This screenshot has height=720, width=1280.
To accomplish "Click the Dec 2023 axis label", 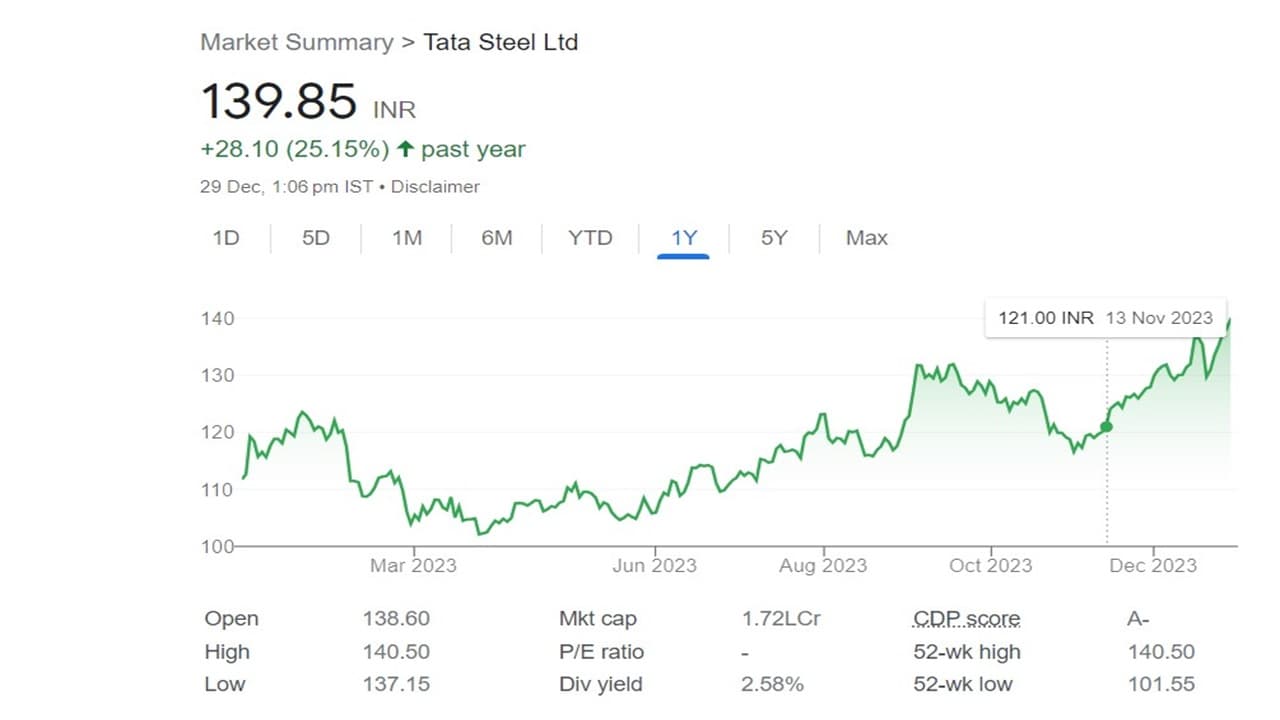I will (1153, 565).
